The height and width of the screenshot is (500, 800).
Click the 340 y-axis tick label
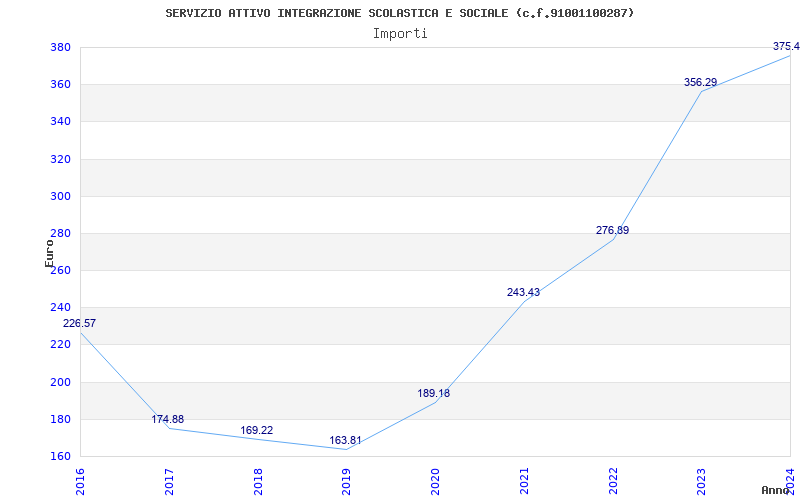point(60,121)
